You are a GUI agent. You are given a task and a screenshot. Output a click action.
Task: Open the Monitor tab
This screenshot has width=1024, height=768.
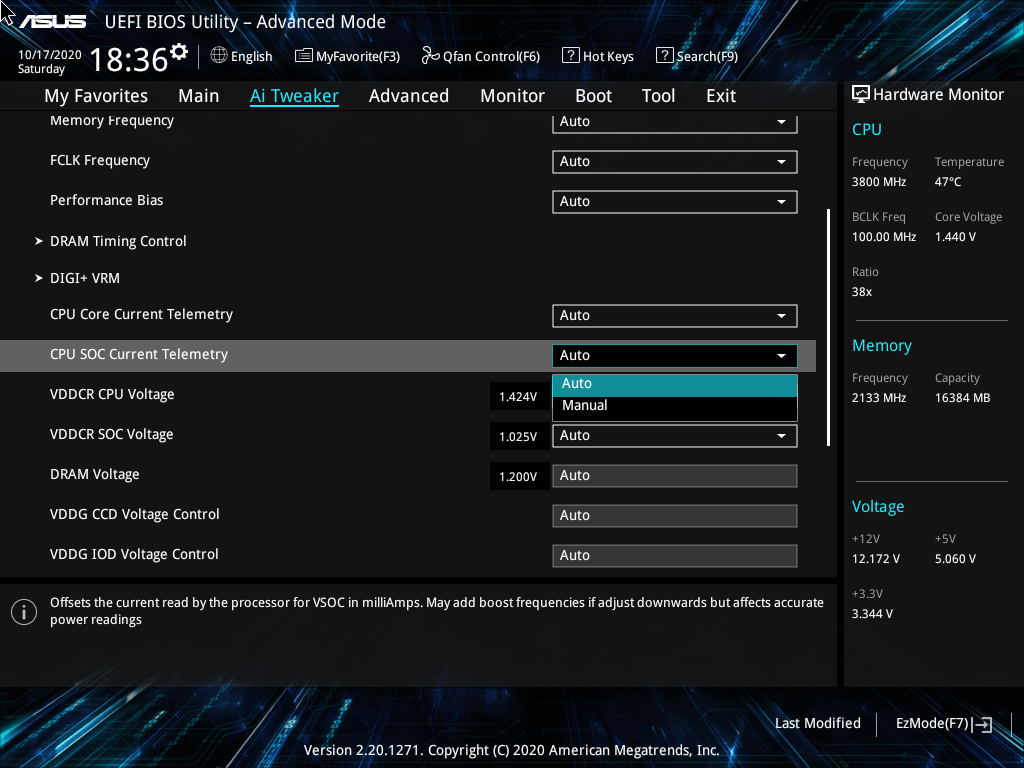pos(512,96)
